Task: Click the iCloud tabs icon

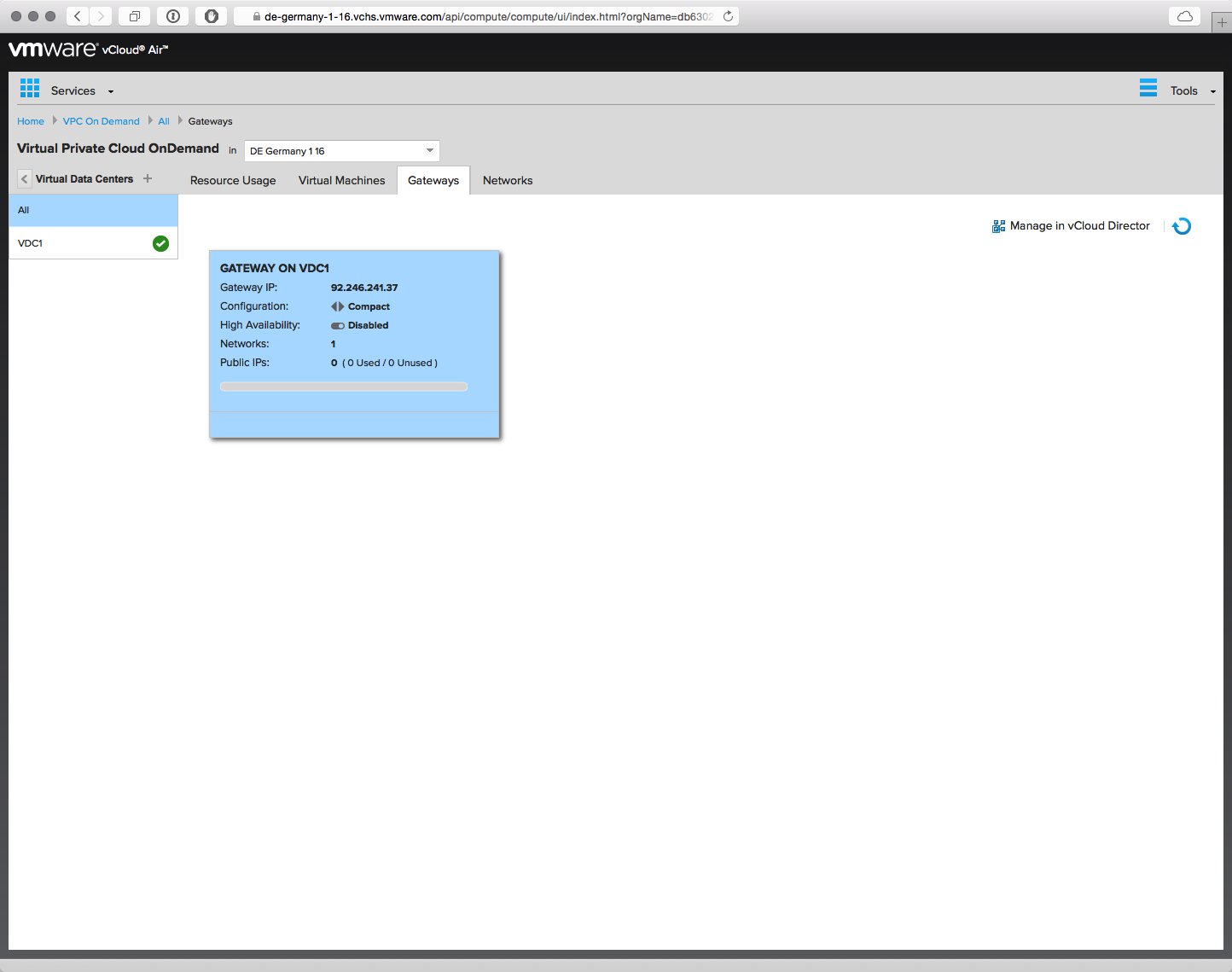Action: coord(1185,16)
